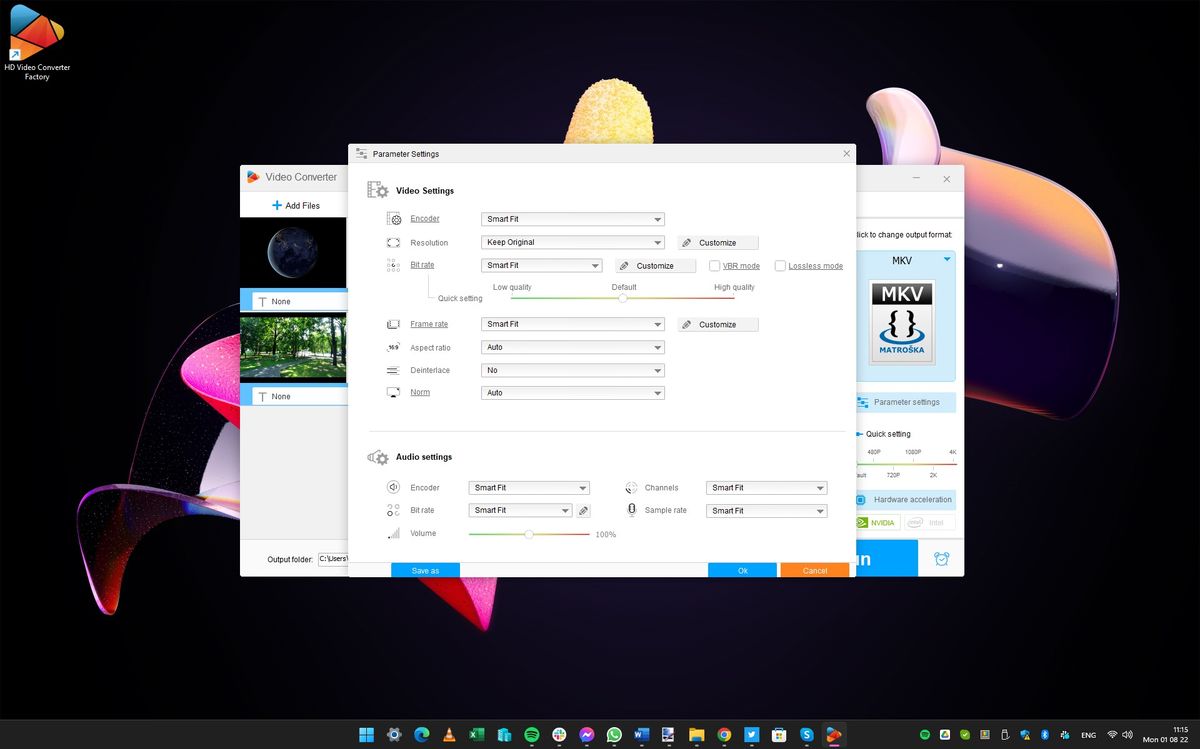Image resolution: width=1200 pixels, height=749 pixels.
Task: Click the Parameter Settings dialog title icon
Action: click(362, 153)
